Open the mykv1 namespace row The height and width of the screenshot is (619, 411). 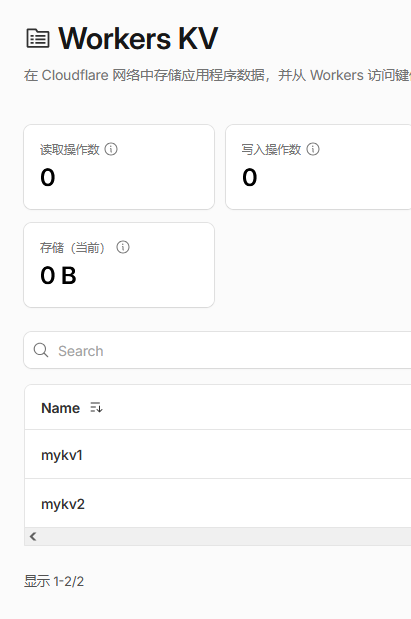point(218,454)
